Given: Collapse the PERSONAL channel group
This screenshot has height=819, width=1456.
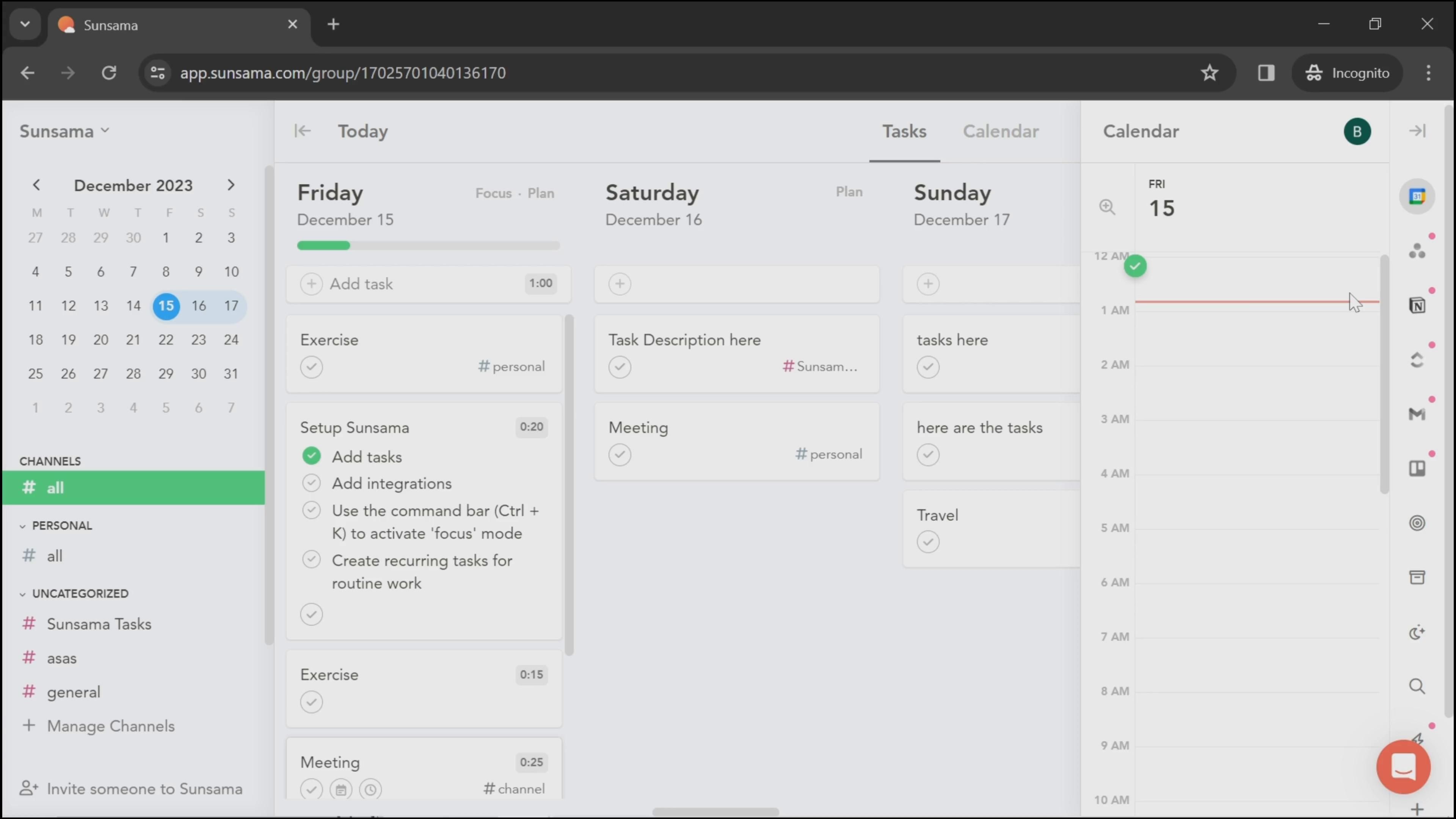Looking at the screenshot, I should coord(23,526).
